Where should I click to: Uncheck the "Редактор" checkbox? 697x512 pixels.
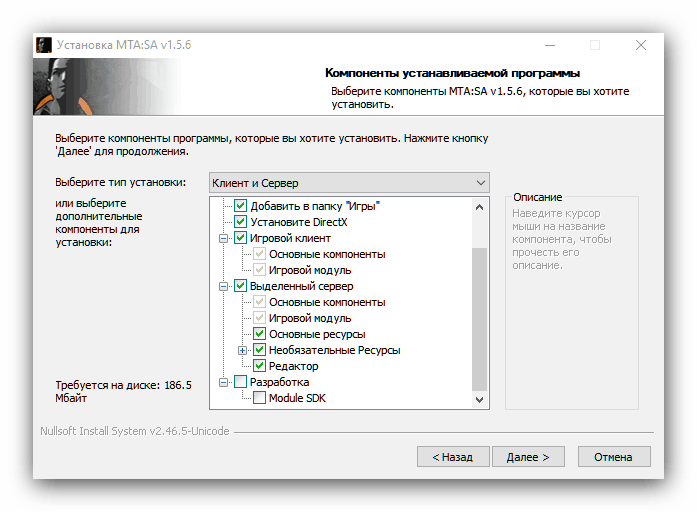tap(260, 366)
